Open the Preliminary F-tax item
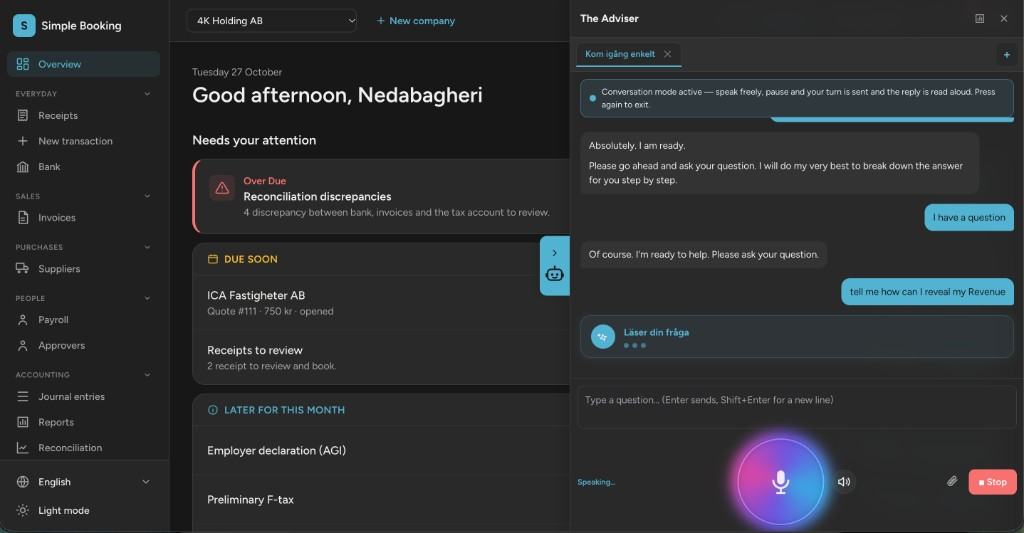Viewport: 1024px width, 533px height. [x=381, y=500]
